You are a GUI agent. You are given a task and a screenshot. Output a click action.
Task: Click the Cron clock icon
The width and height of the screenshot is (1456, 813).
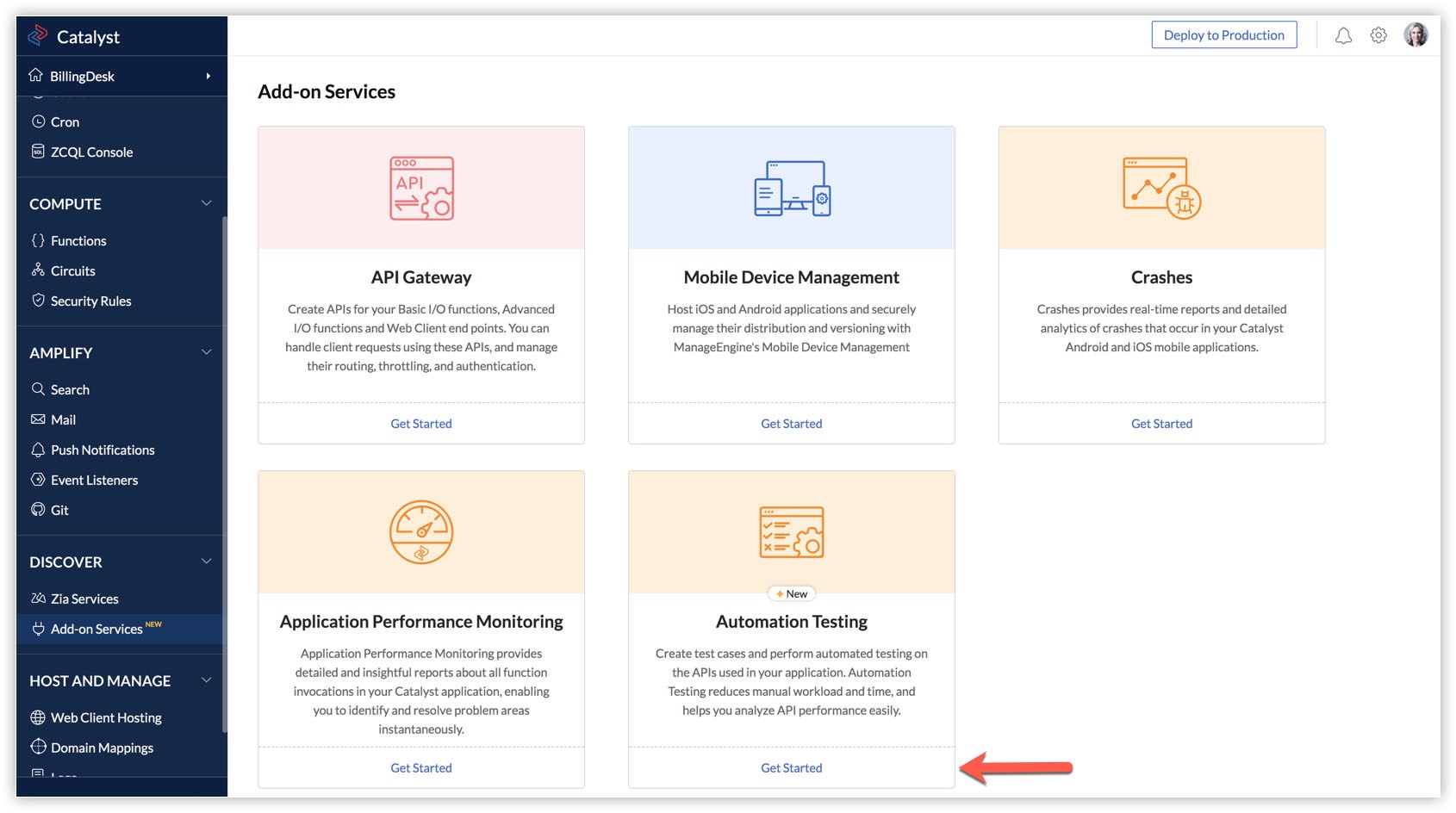coord(38,121)
